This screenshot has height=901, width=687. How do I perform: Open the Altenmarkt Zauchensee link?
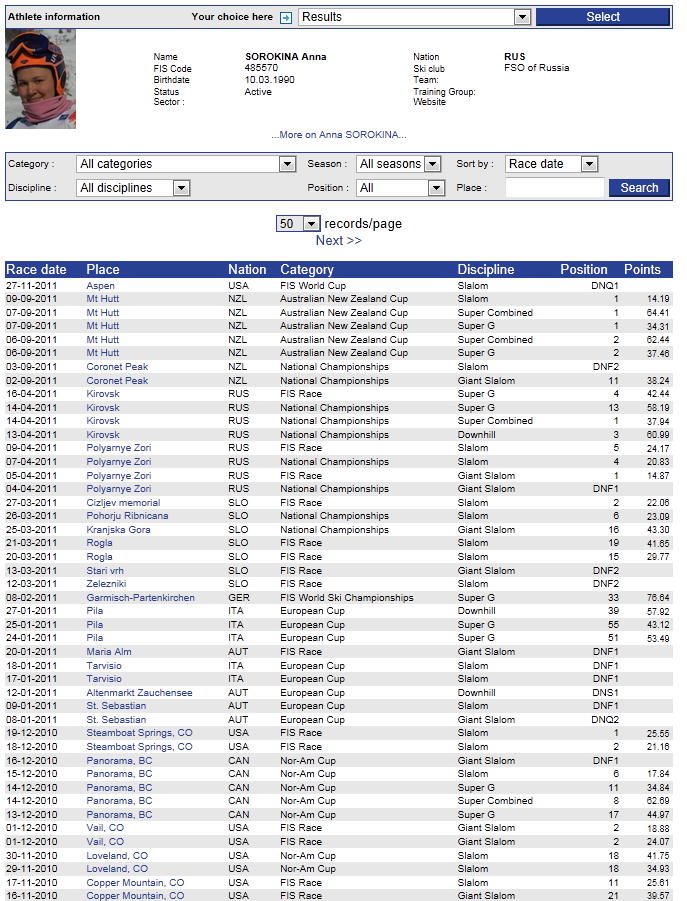coord(140,692)
